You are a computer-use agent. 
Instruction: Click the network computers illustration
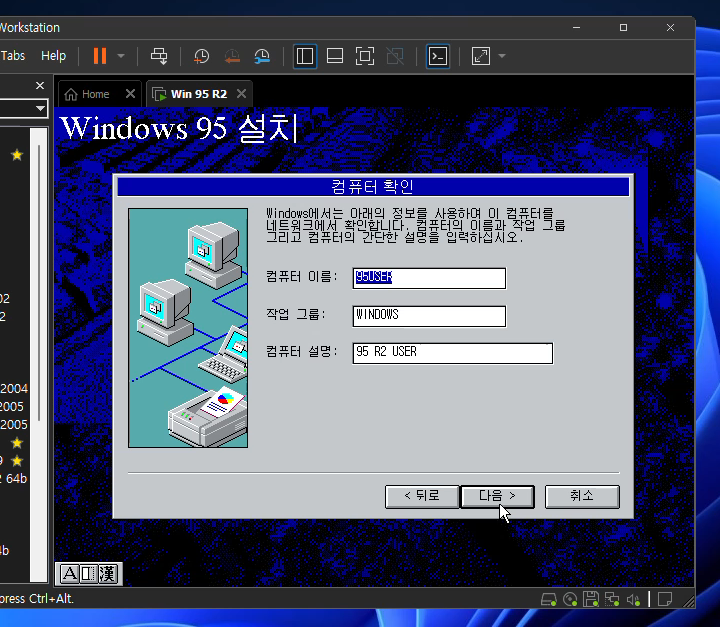point(188,328)
